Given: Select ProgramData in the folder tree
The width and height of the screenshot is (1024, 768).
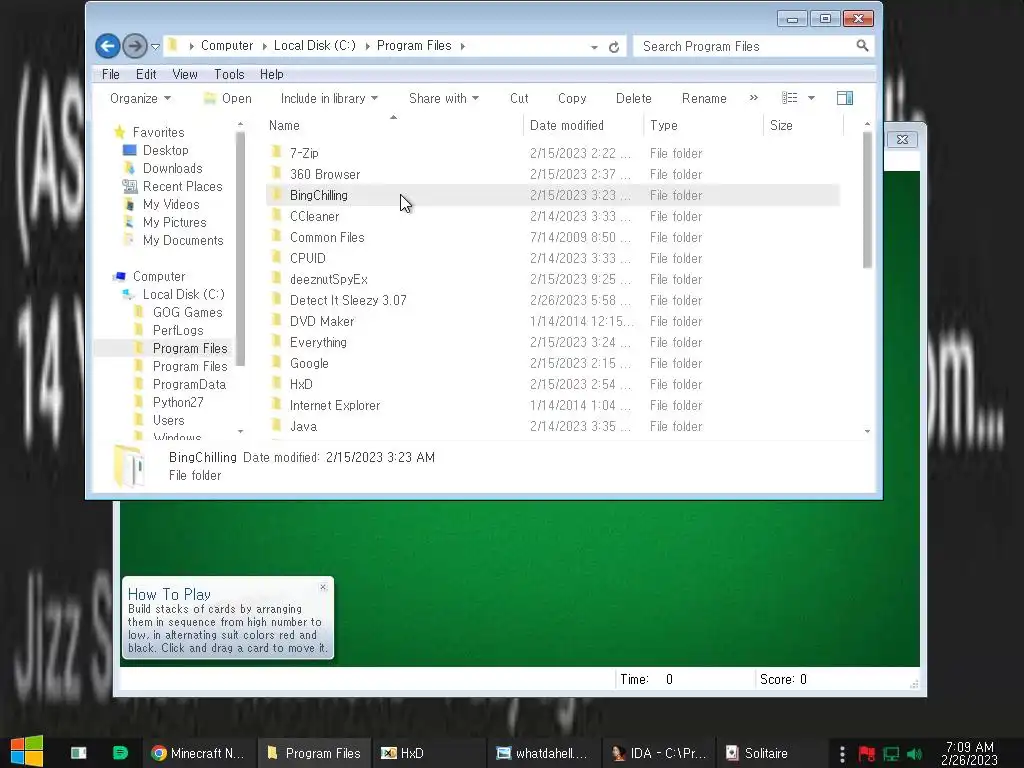Looking at the screenshot, I should coord(189,385).
